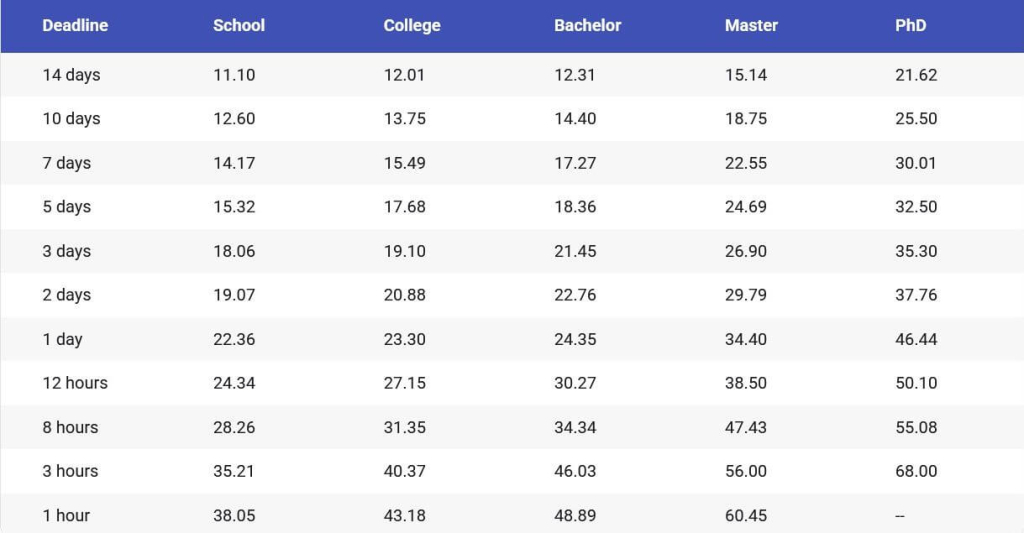
Task: Click the School column header
Action: click(x=239, y=25)
